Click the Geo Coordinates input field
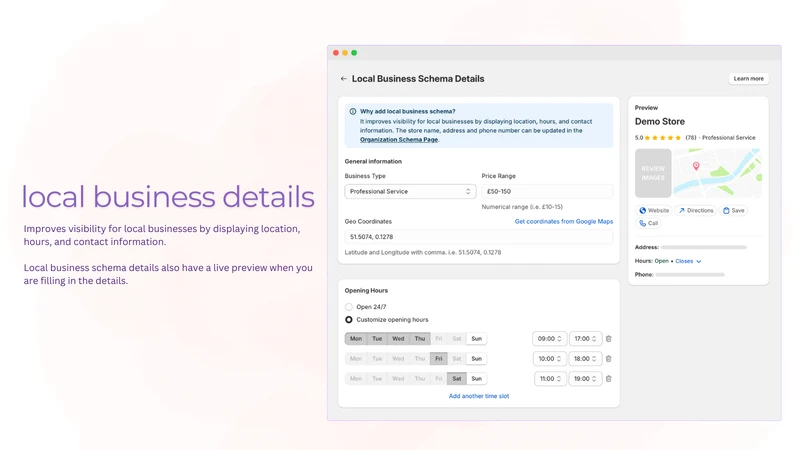 (479, 237)
